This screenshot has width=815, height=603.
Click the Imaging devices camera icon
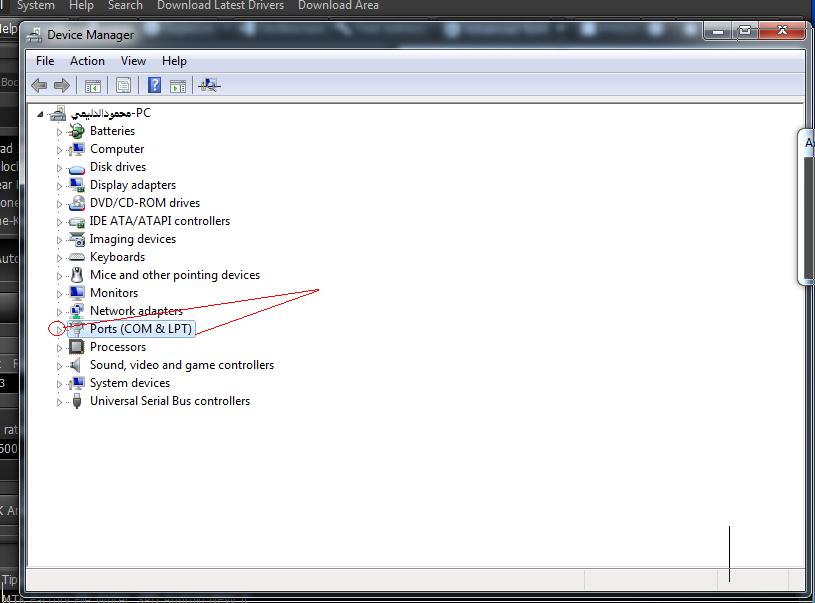[77, 239]
